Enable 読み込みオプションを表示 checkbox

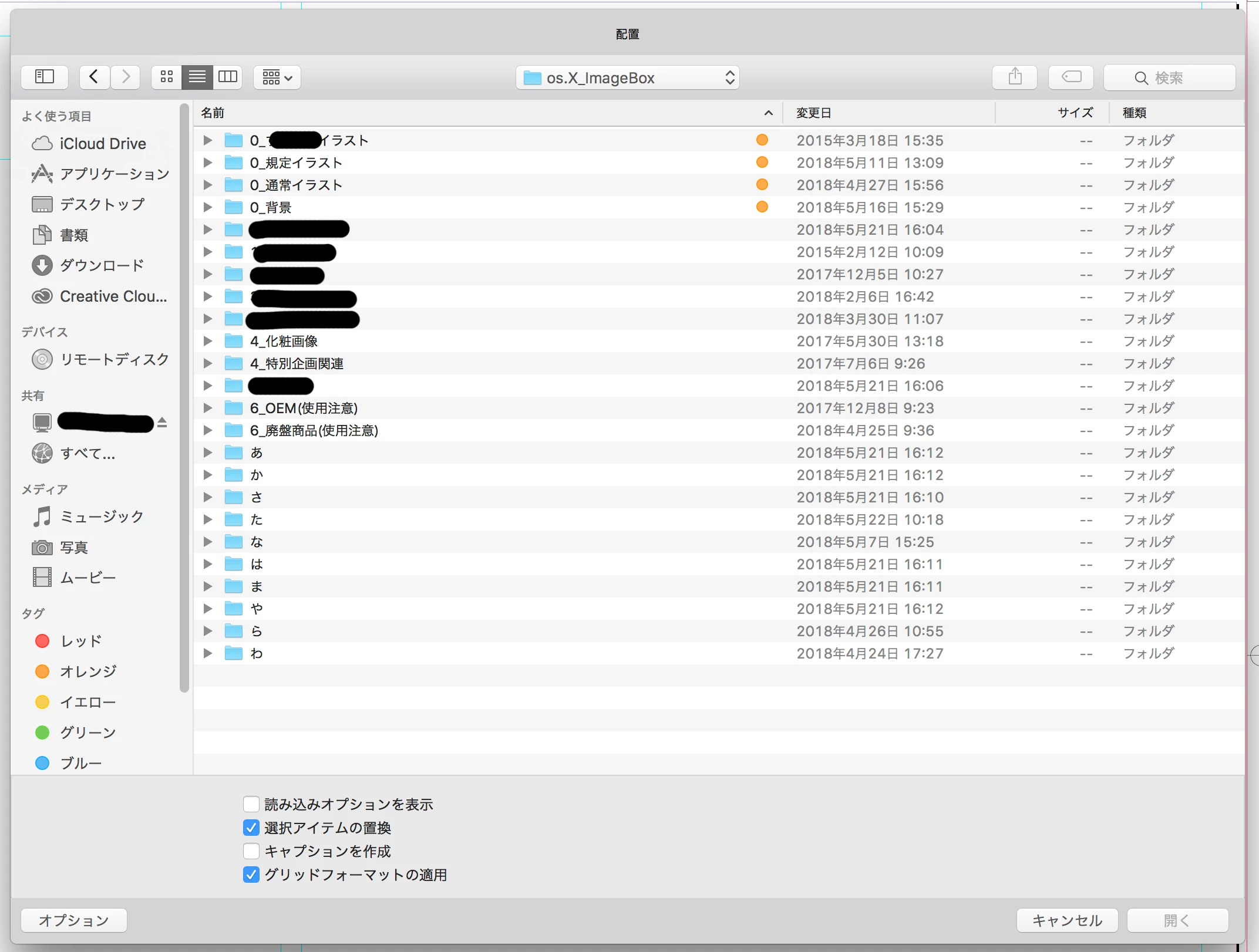pyautogui.click(x=251, y=804)
